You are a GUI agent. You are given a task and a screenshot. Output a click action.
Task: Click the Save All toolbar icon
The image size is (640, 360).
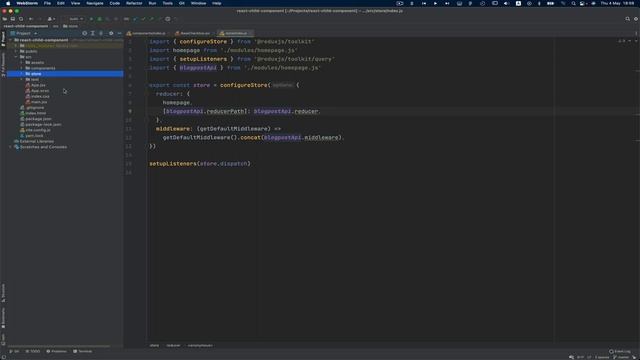pos(13,19)
